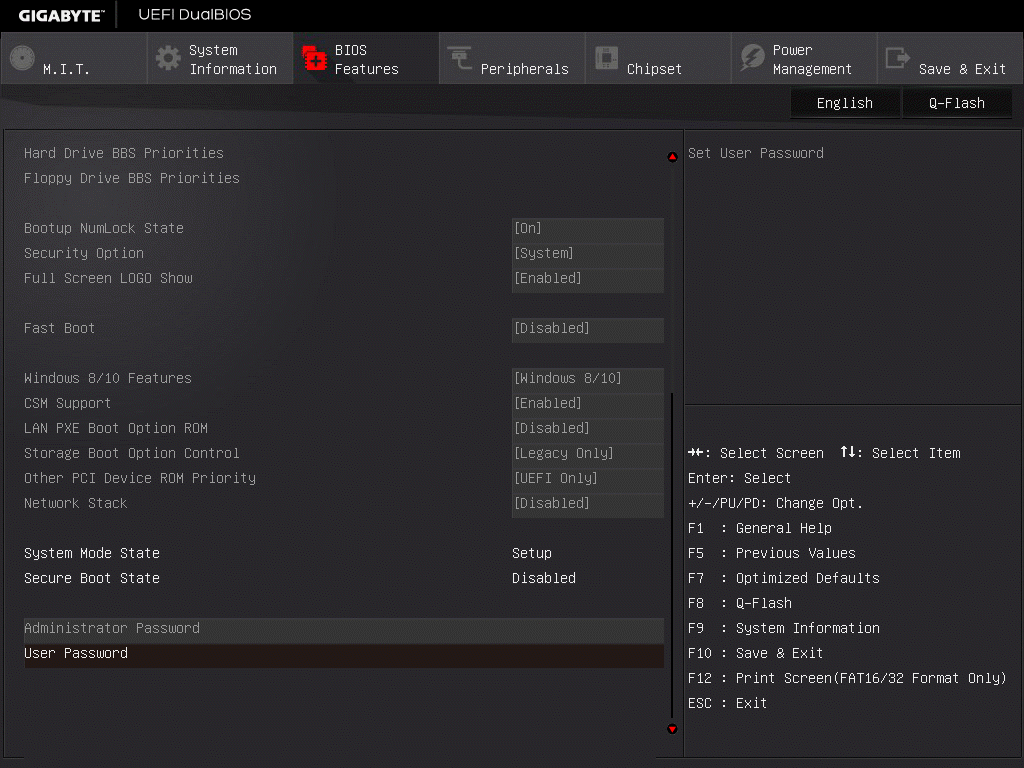The height and width of the screenshot is (768, 1024).
Task: Click the Secure Boot State label
Action: [x=92, y=579]
